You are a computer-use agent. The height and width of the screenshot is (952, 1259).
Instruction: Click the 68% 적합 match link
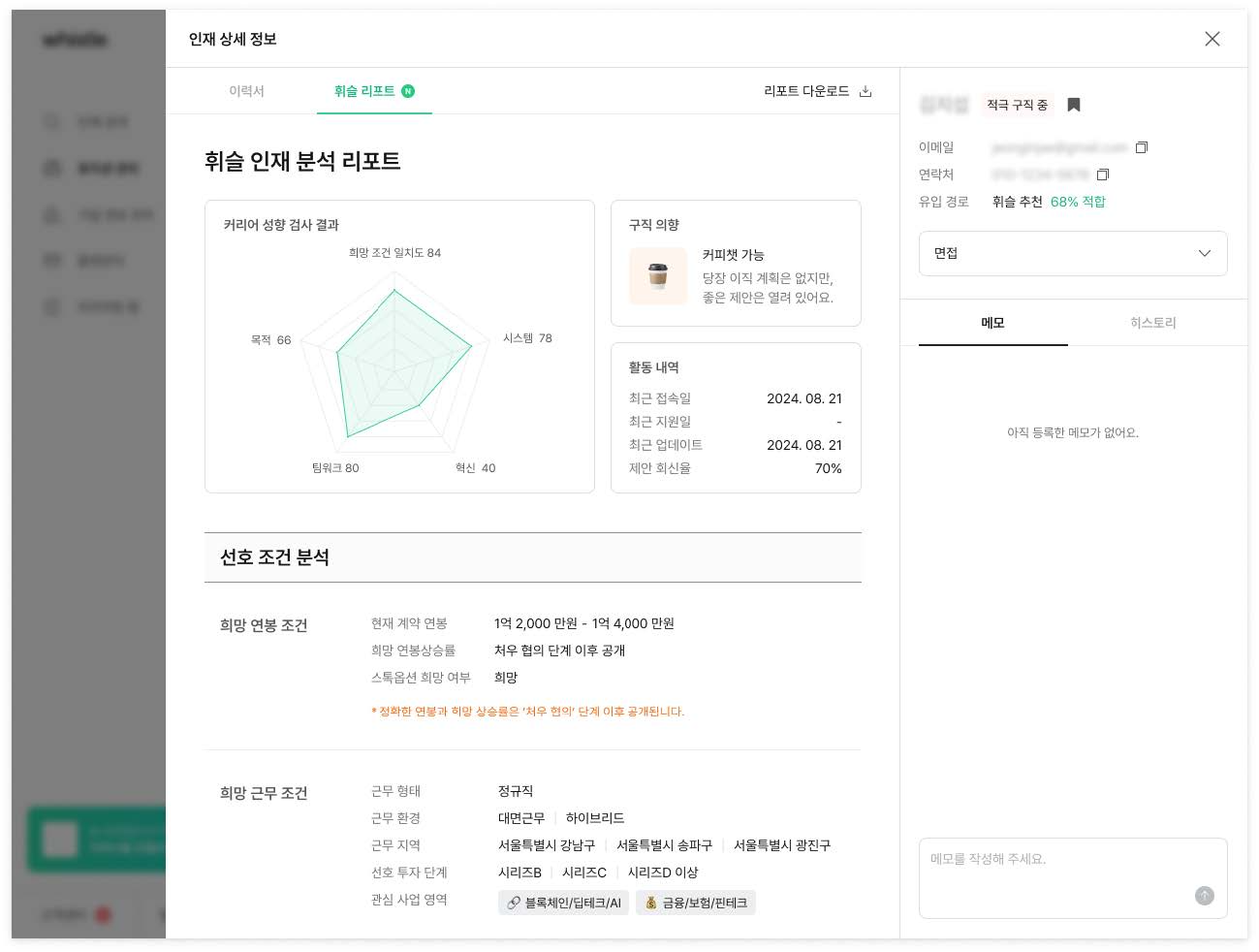click(1078, 202)
